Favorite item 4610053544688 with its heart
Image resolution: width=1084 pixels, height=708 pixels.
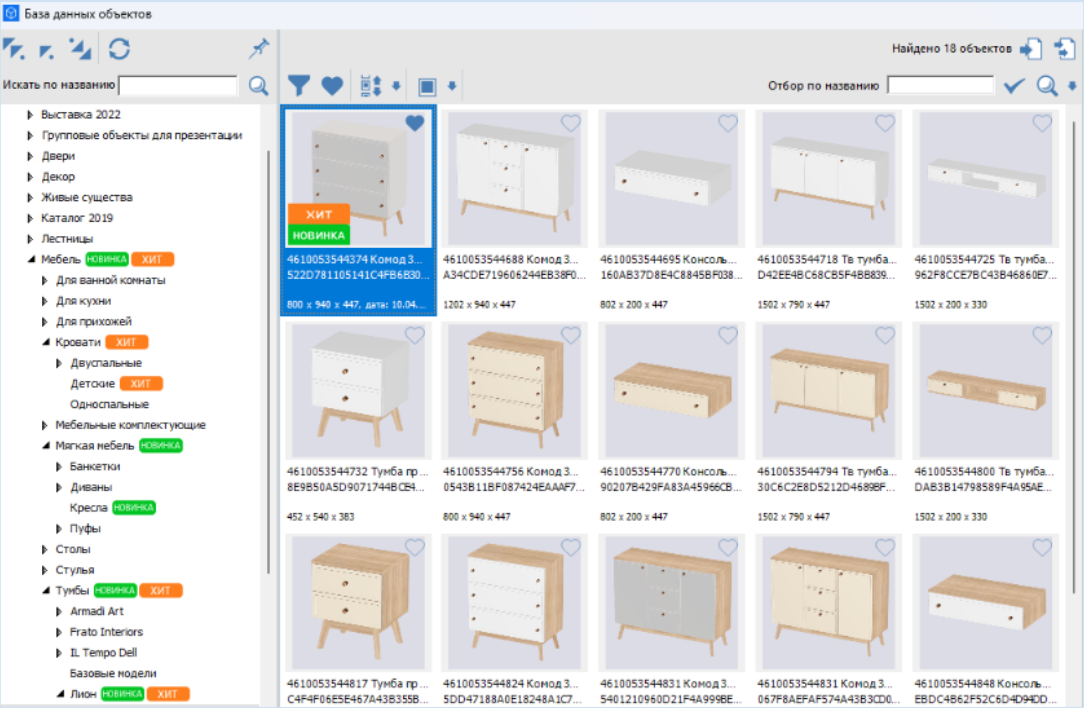(x=570, y=123)
